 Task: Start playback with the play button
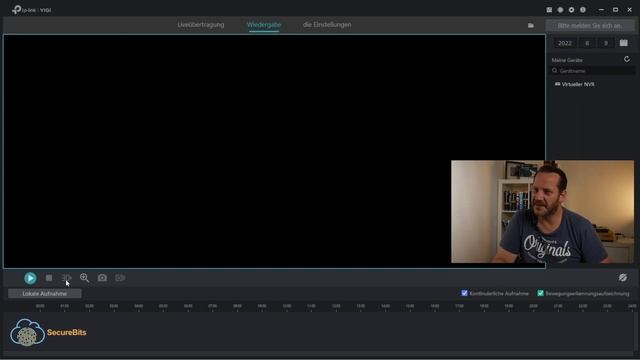click(30, 278)
